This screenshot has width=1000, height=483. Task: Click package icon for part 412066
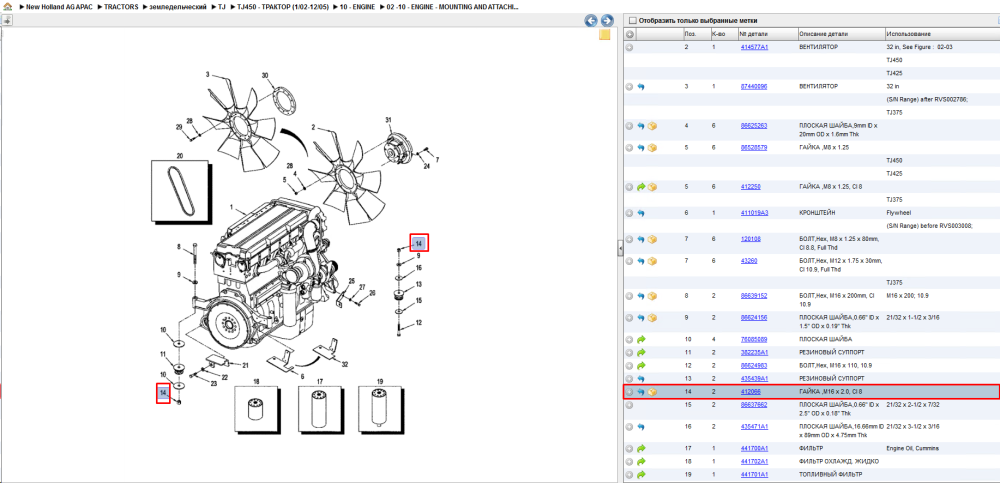(x=652, y=392)
